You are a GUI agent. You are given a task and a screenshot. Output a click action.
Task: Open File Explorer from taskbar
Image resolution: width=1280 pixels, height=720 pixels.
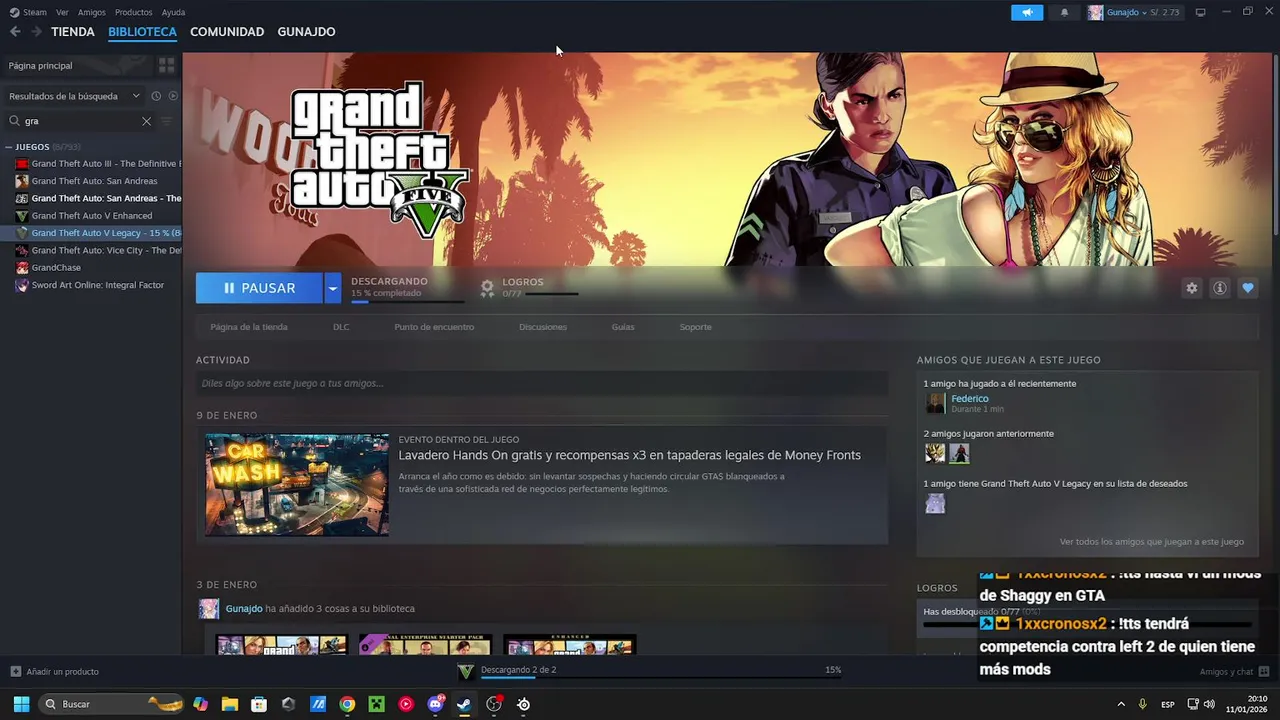coord(229,704)
